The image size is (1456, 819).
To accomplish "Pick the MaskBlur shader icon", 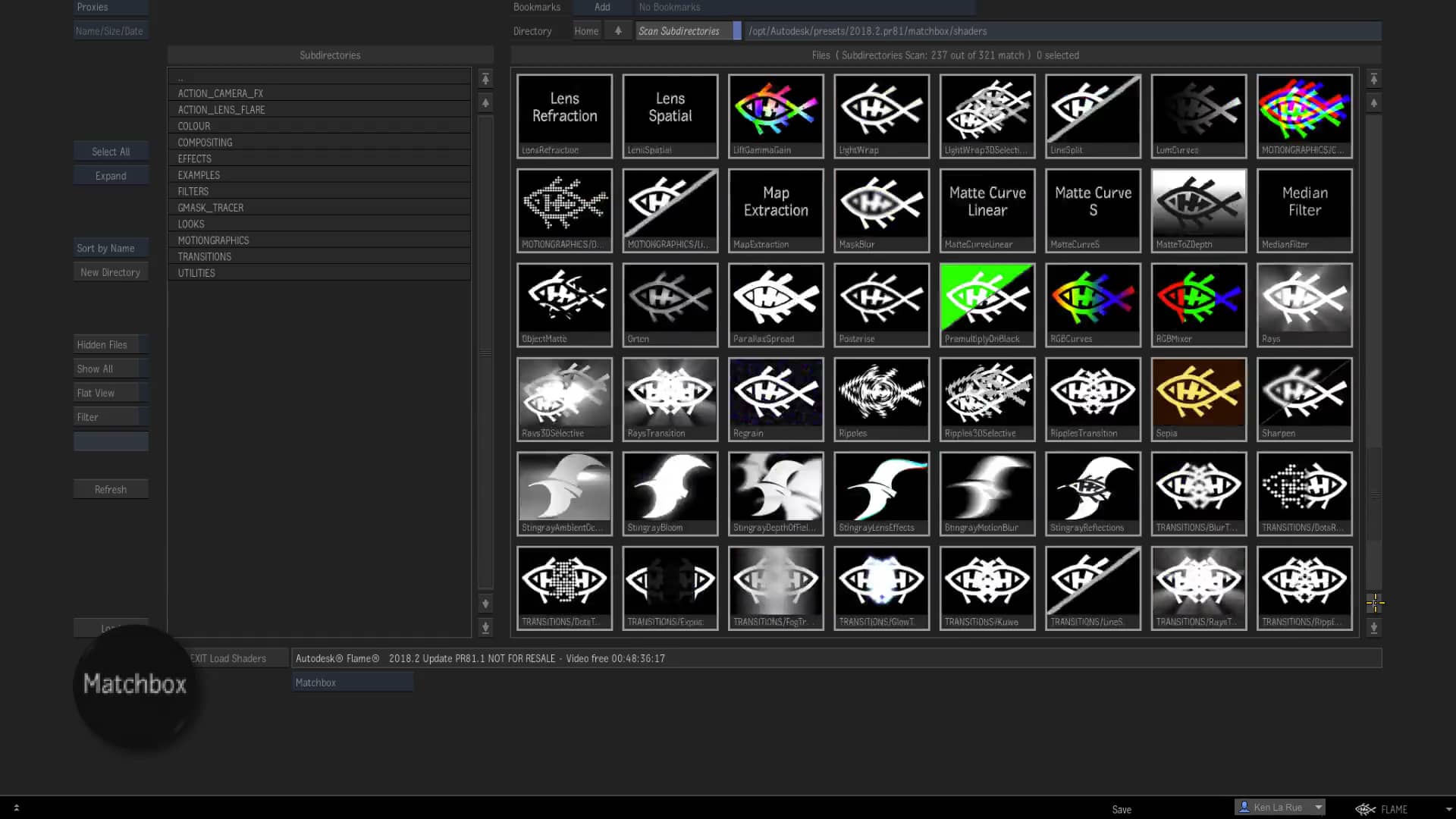I will click(x=881, y=210).
